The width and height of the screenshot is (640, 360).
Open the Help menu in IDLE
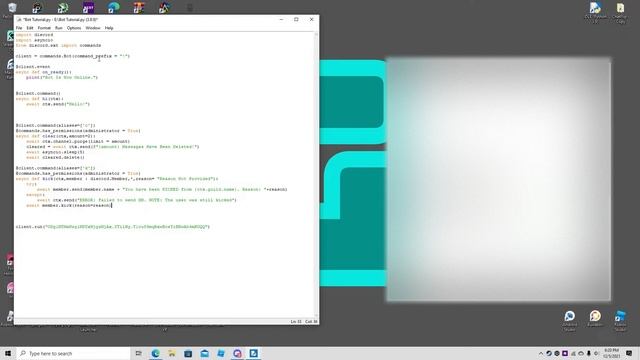coord(109,28)
